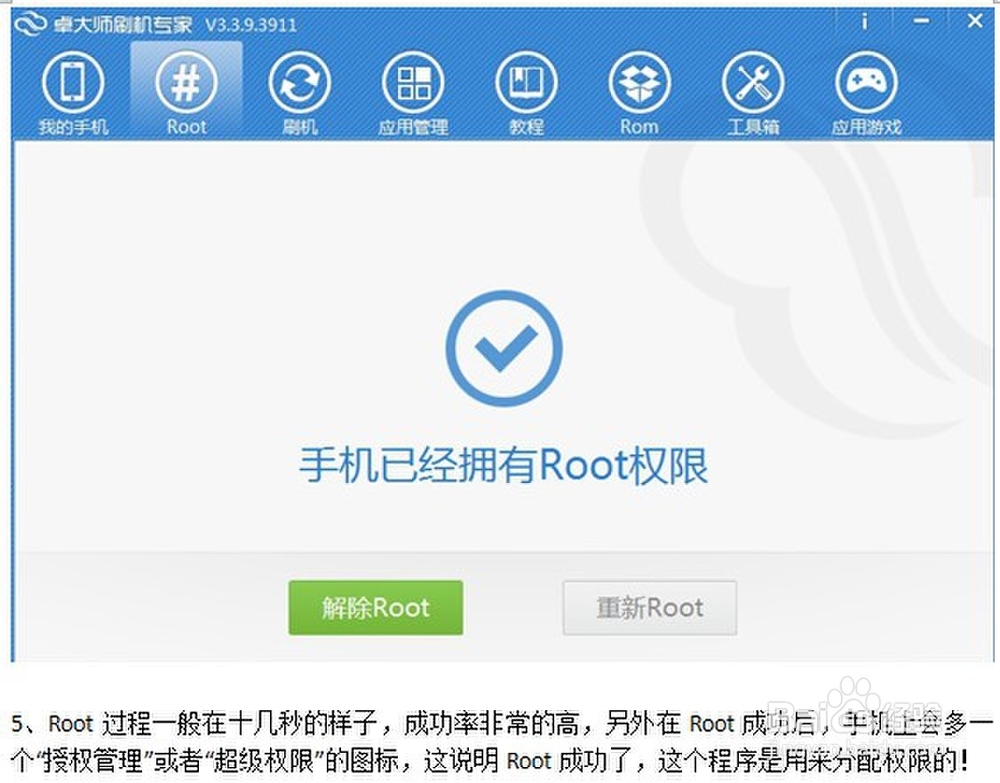Minimize the 卓大师 window
The height and width of the screenshot is (783, 1000).
coord(920,20)
